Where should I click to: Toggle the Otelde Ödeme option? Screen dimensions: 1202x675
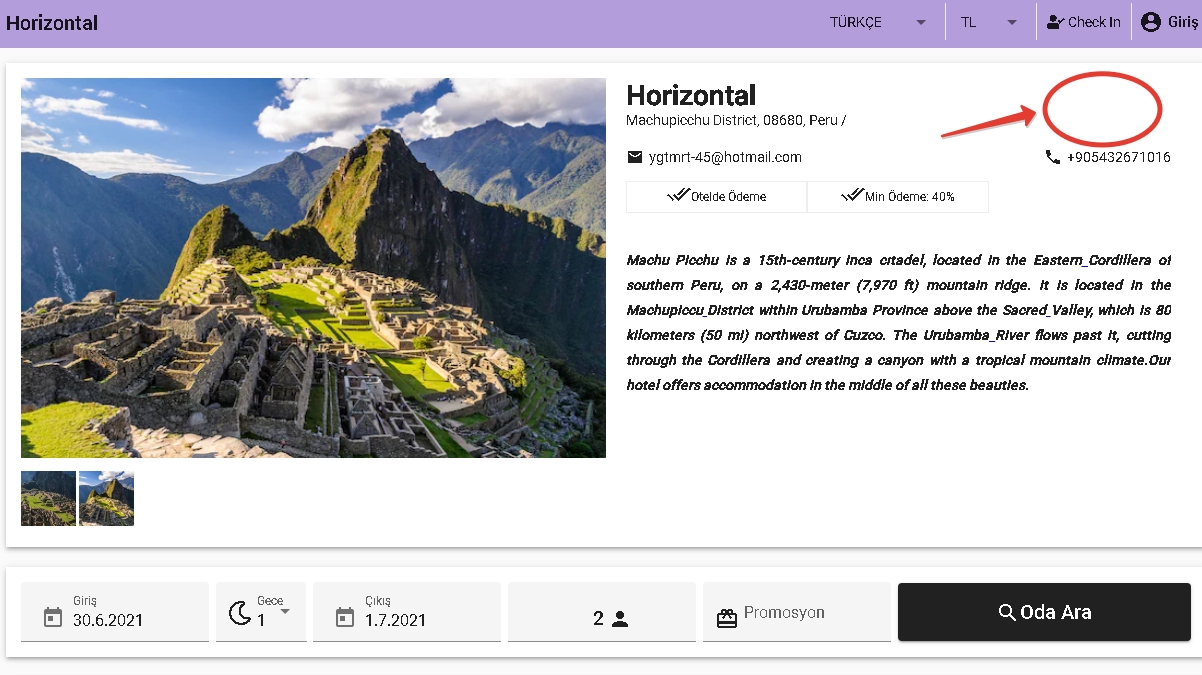pos(716,197)
